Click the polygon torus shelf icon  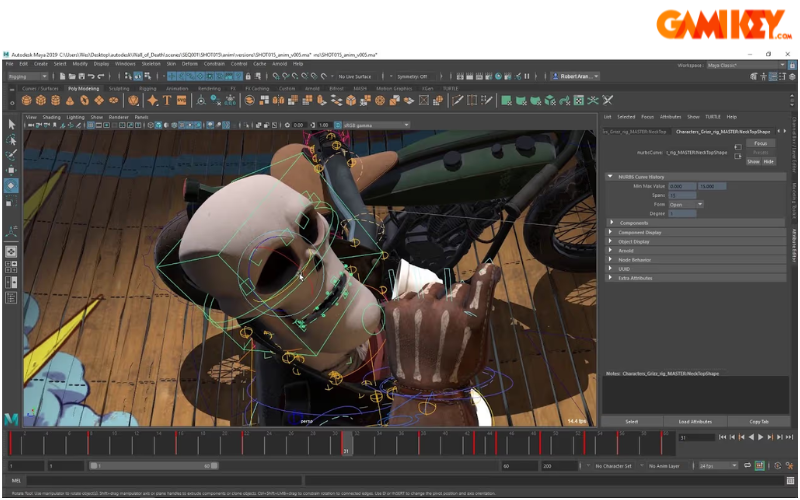pyautogui.click(x=85, y=101)
